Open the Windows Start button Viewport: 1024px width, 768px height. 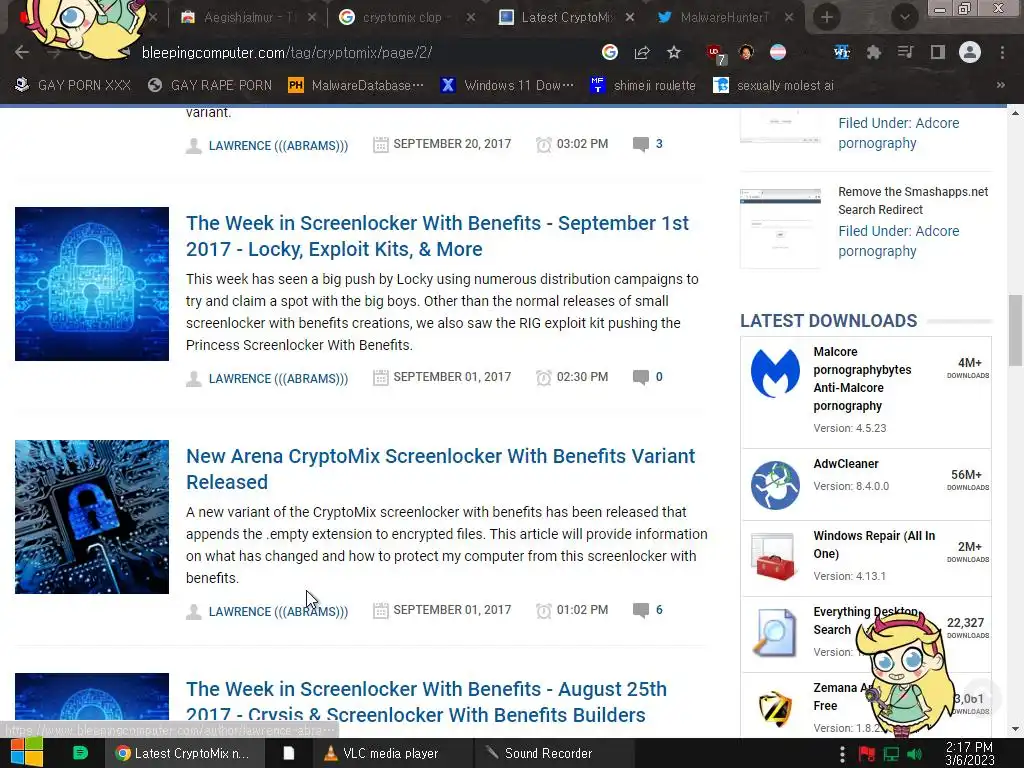[26, 753]
